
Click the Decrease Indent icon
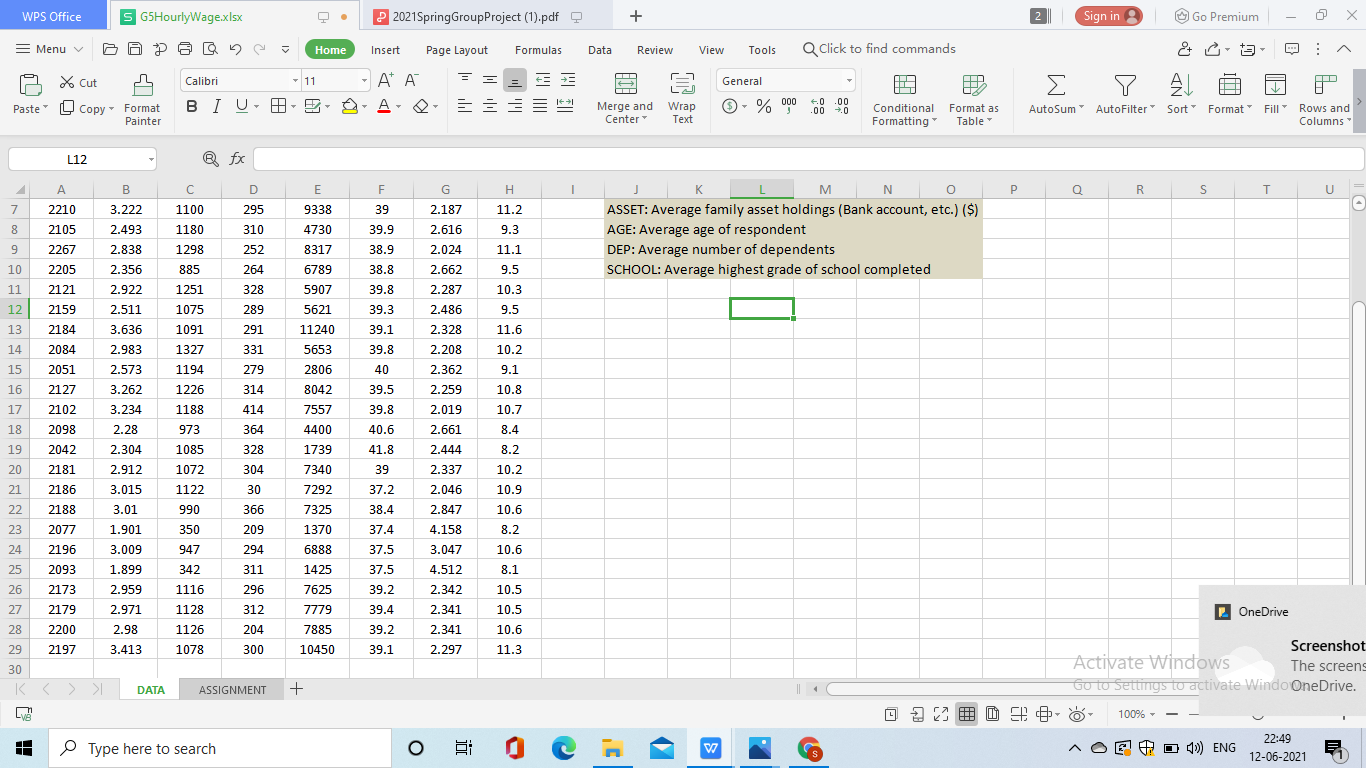point(543,80)
